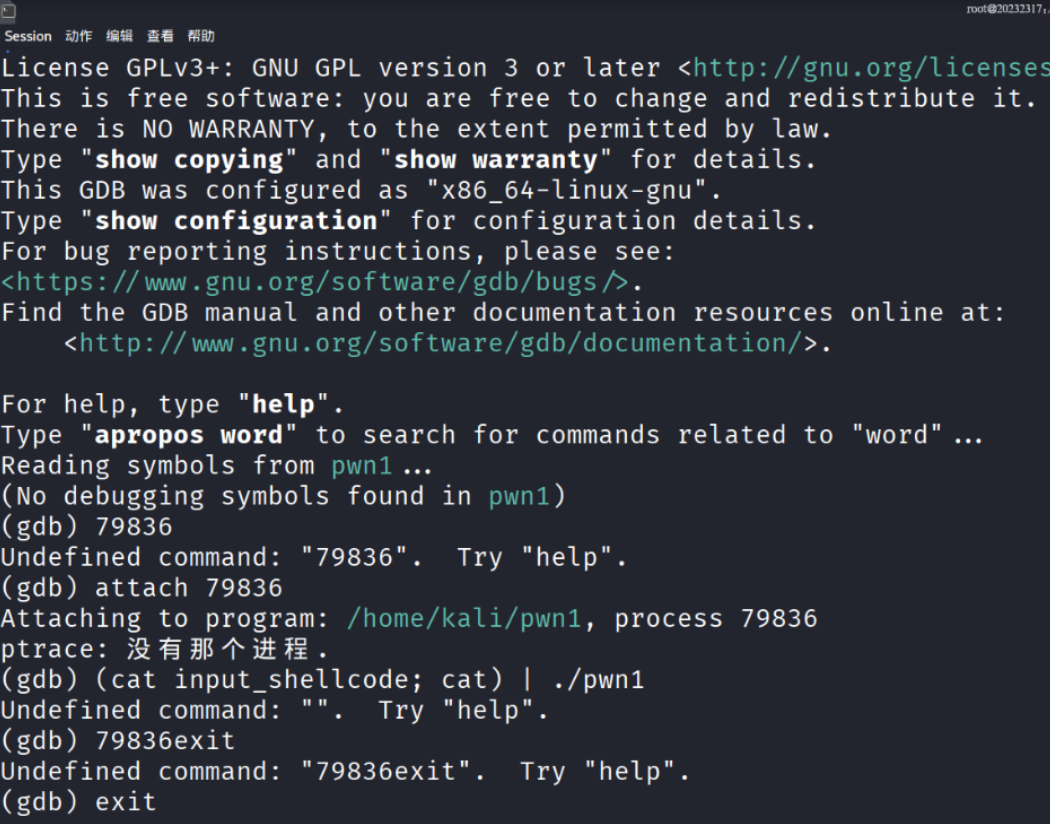Click the pwn1 name in 'No debugging symbols' line

click(x=519, y=496)
